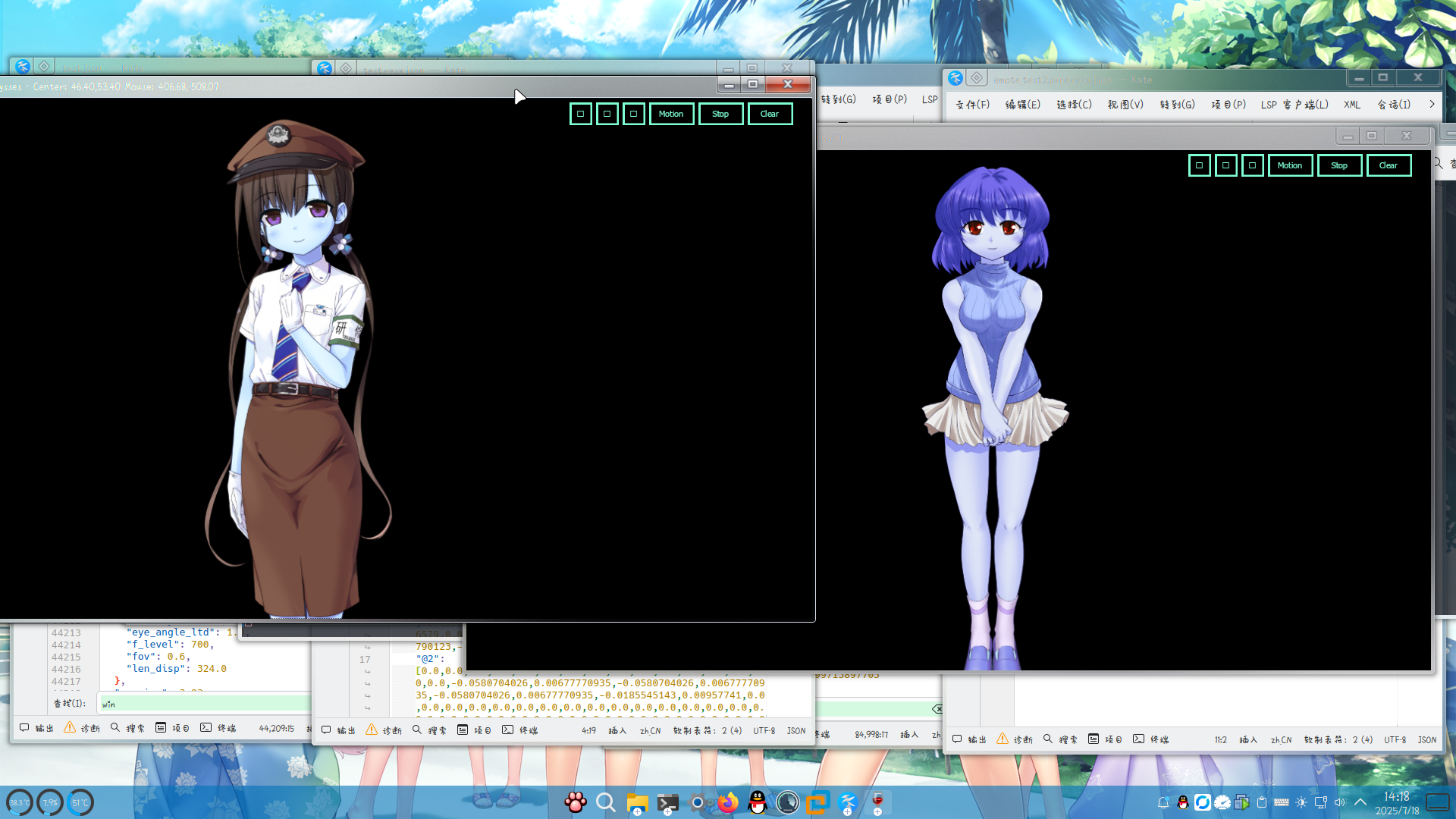Open 项目 panel in middle Kate status bar

475,730
